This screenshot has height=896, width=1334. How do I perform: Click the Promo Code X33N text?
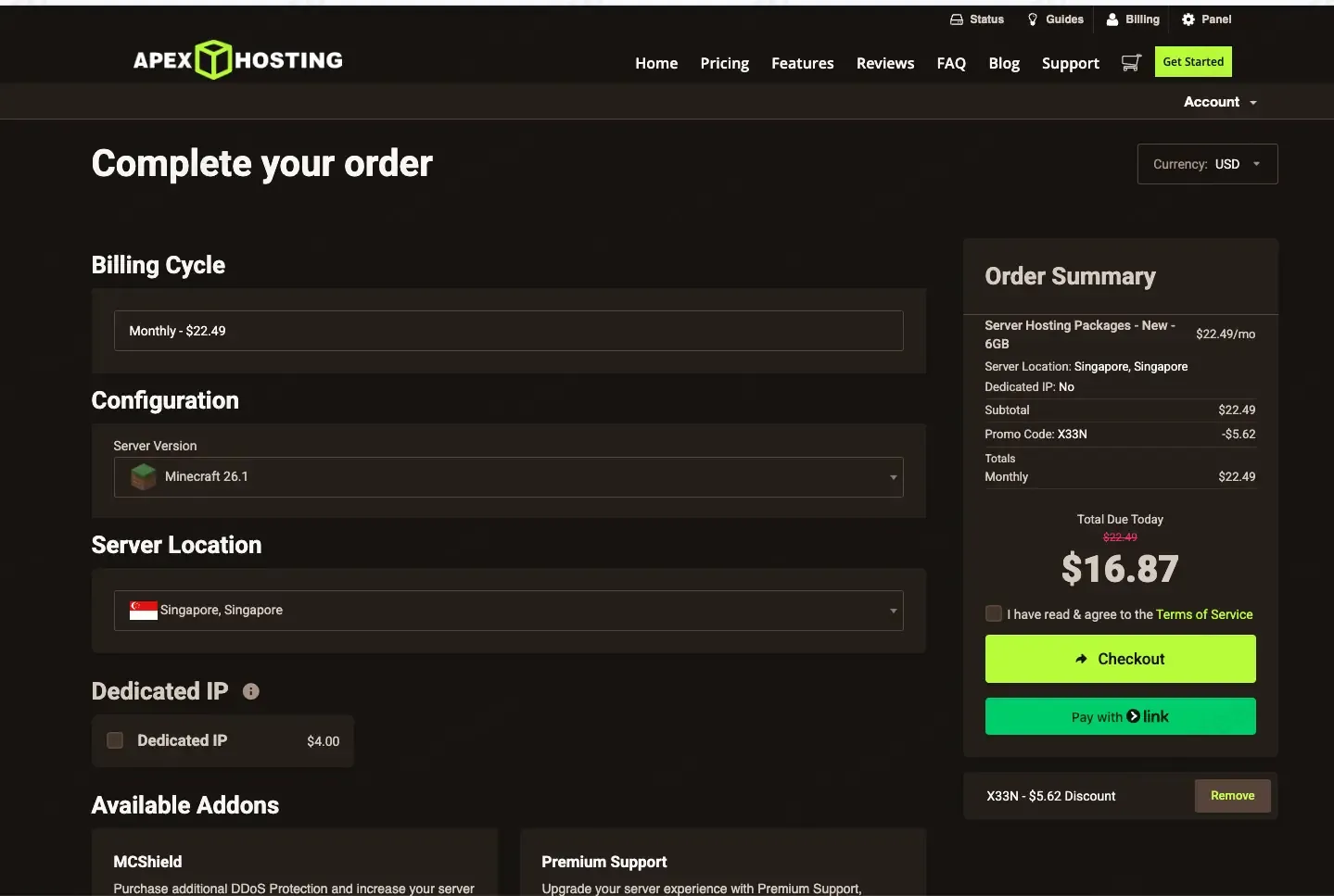pos(1035,434)
